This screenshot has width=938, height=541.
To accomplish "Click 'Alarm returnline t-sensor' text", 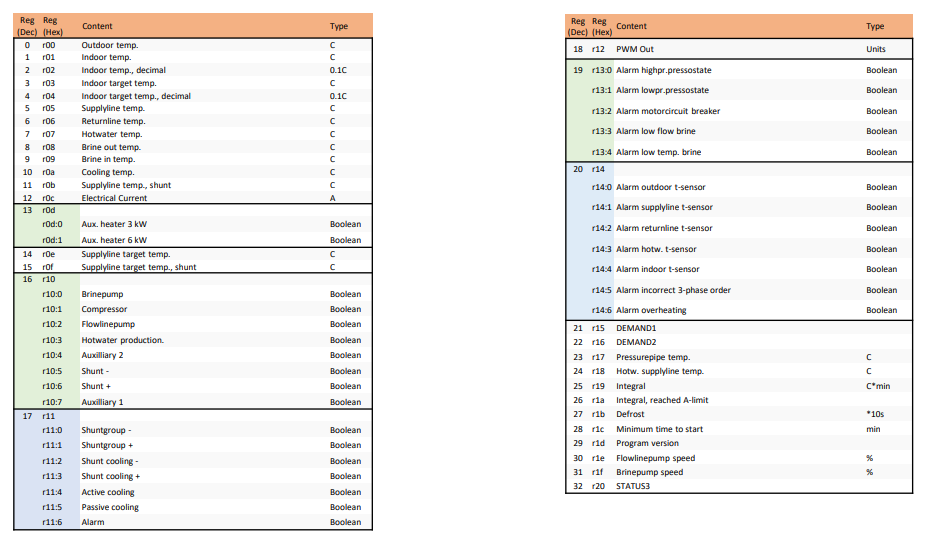I will pyautogui.click(x=664, y=229).
